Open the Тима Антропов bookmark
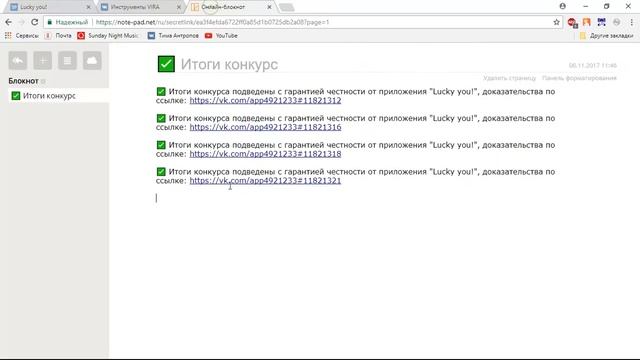 pyautogui.click(x=173, y=36)
